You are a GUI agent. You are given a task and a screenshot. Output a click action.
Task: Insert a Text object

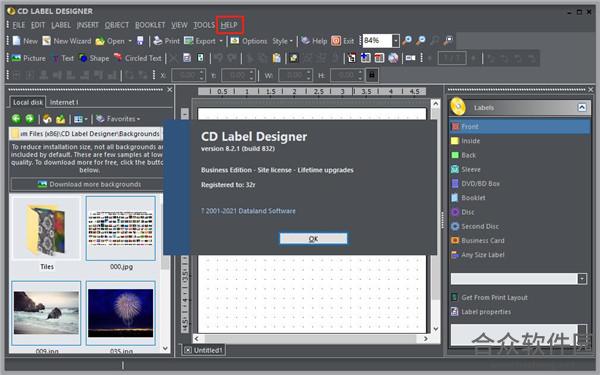pos(63,58)
